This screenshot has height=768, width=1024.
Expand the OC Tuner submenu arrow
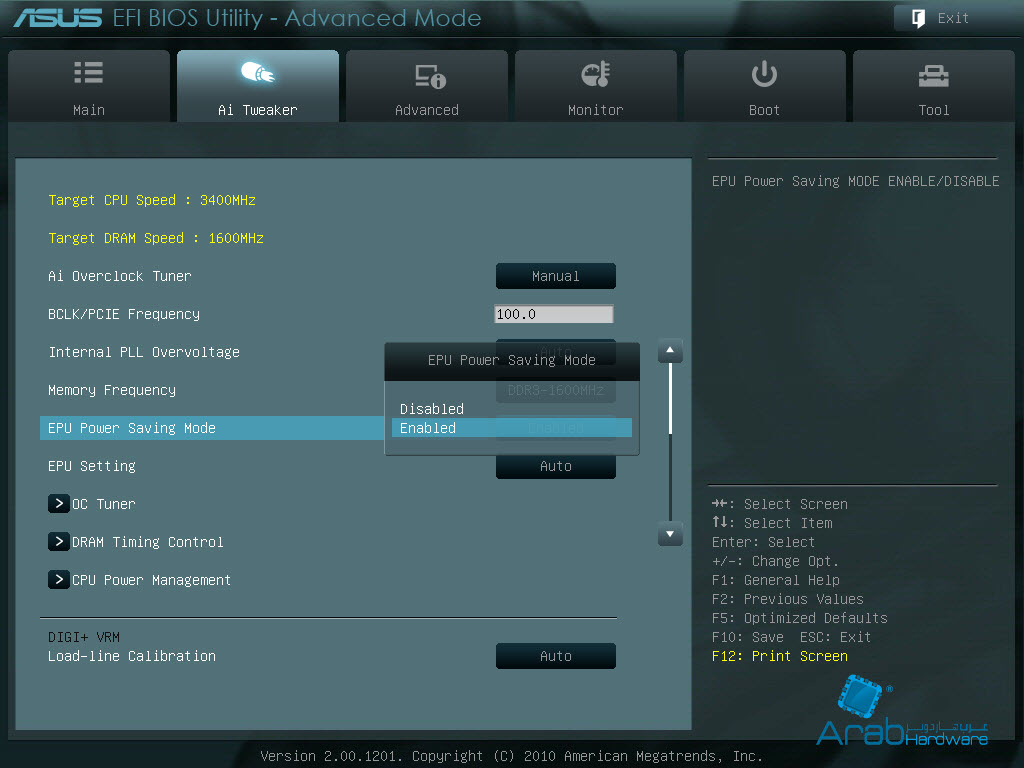[x=59, y=504]
